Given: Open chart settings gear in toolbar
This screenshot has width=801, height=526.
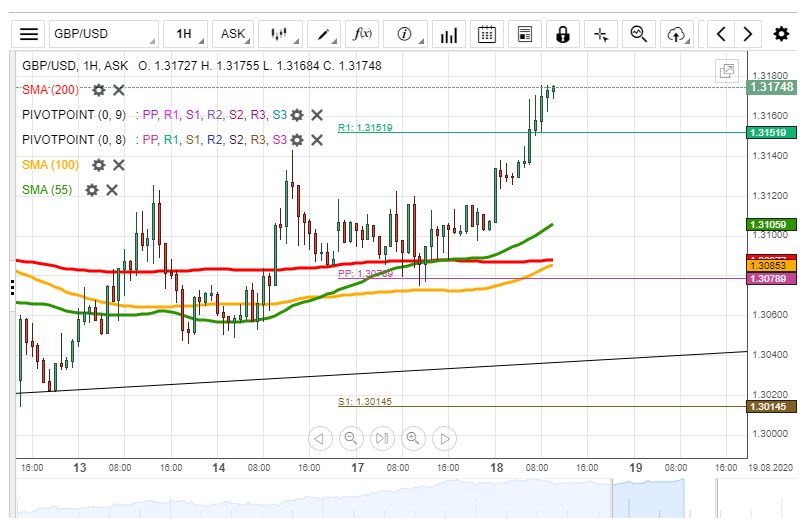Looking at the screenshot, I should (781, 34).
